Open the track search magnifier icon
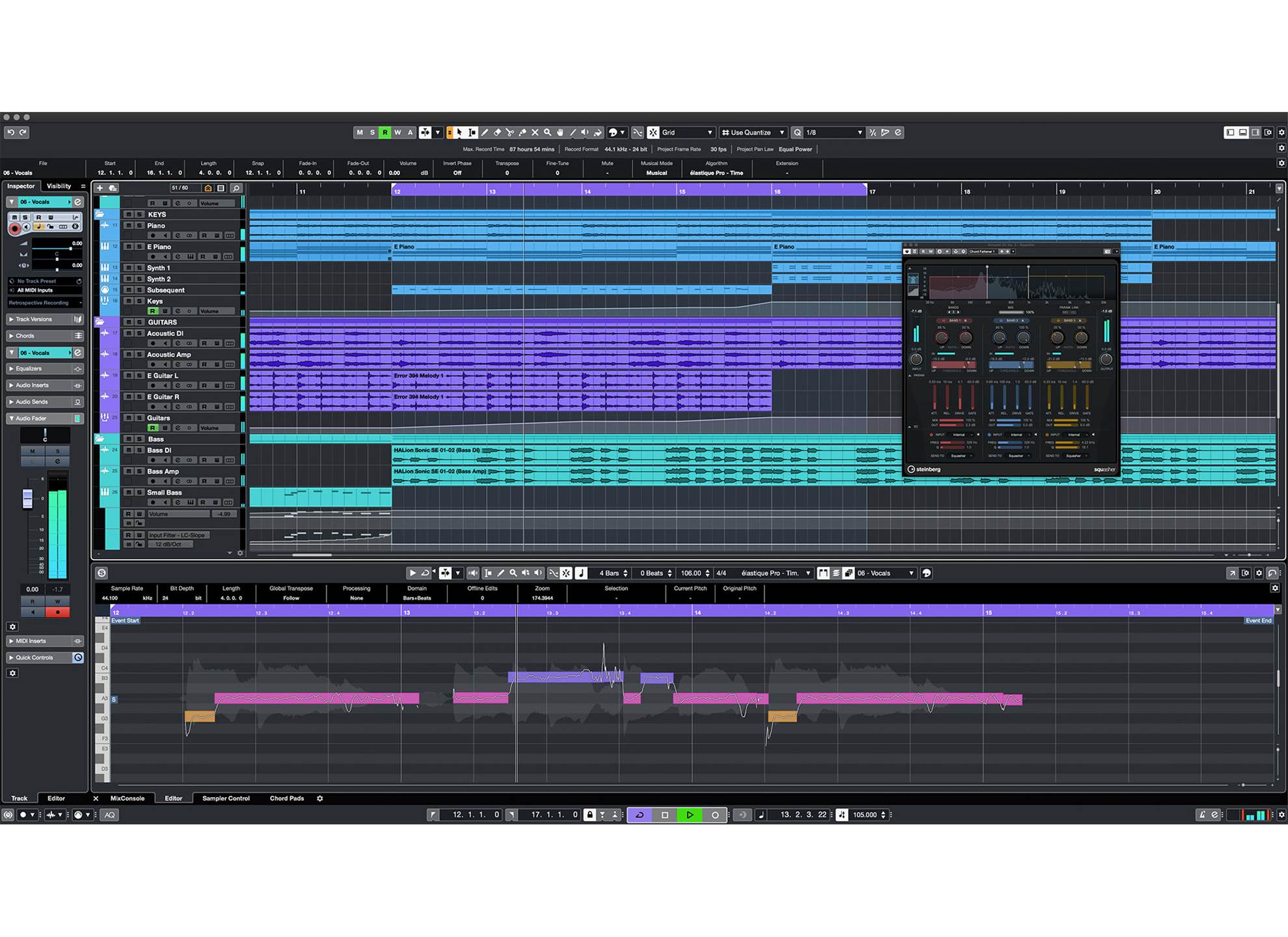Screen dimensions: 1288x937 click(236, 188)
